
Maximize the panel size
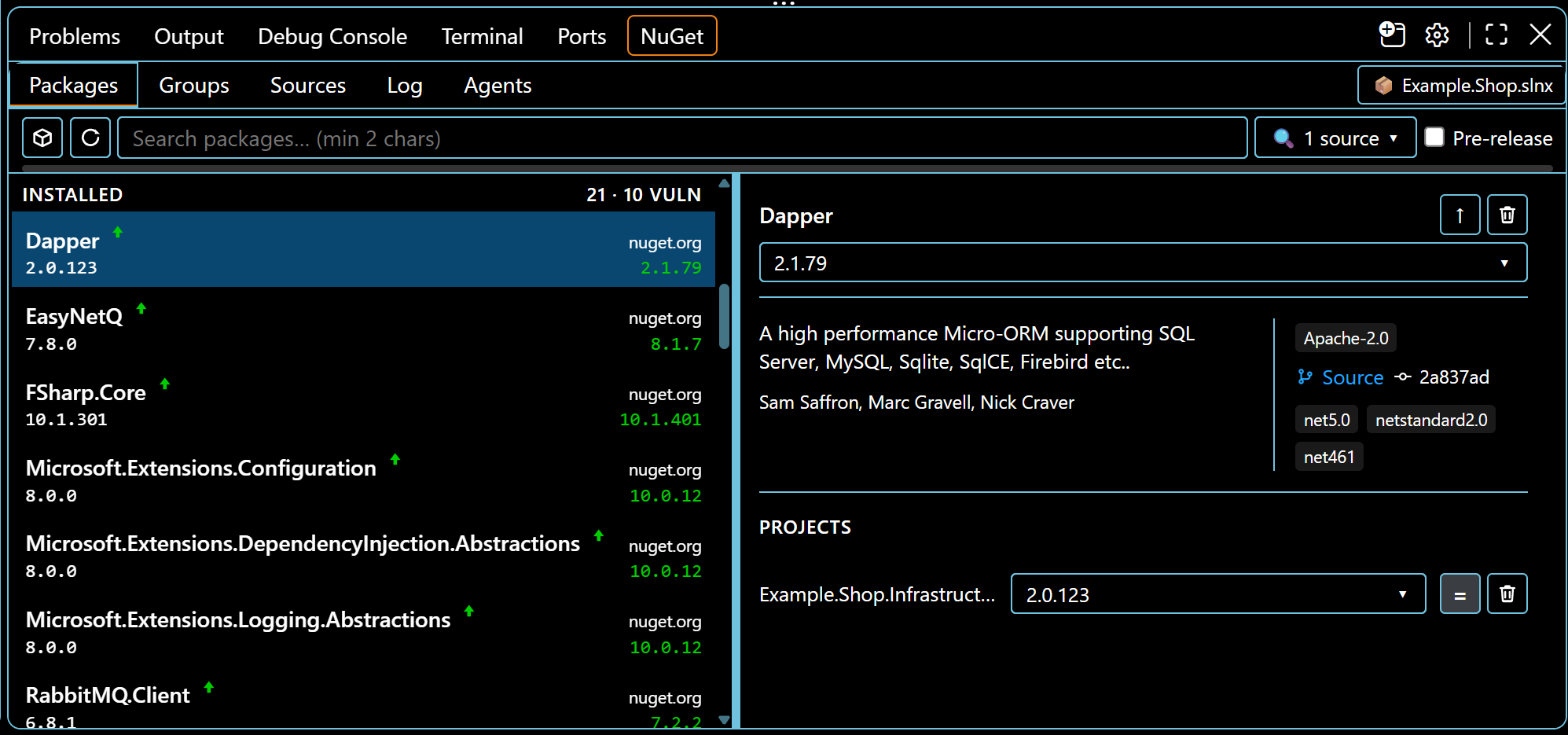(1496, 35)
